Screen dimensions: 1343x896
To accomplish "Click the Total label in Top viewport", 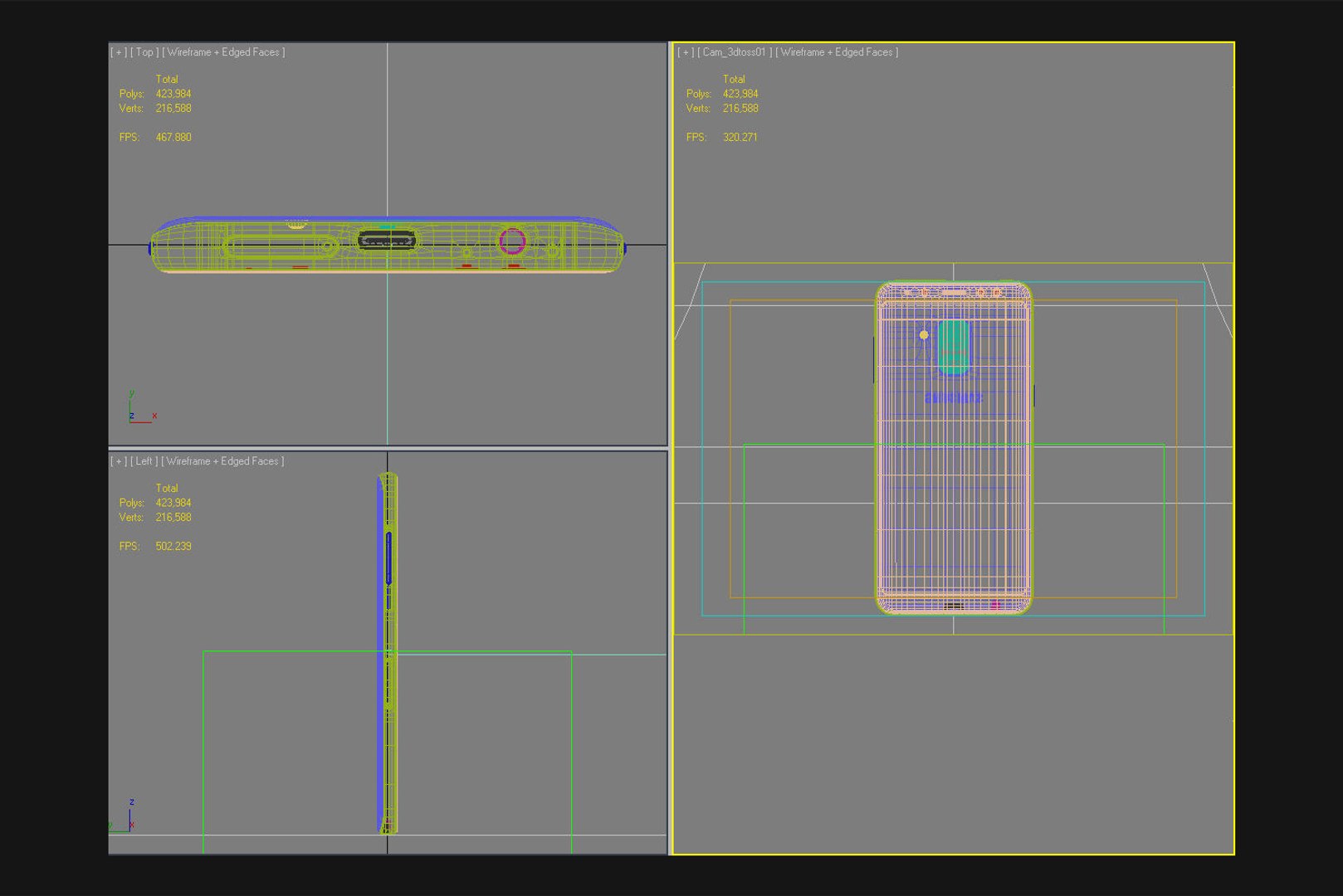I will pyautogui.click(x=167, y=80).
